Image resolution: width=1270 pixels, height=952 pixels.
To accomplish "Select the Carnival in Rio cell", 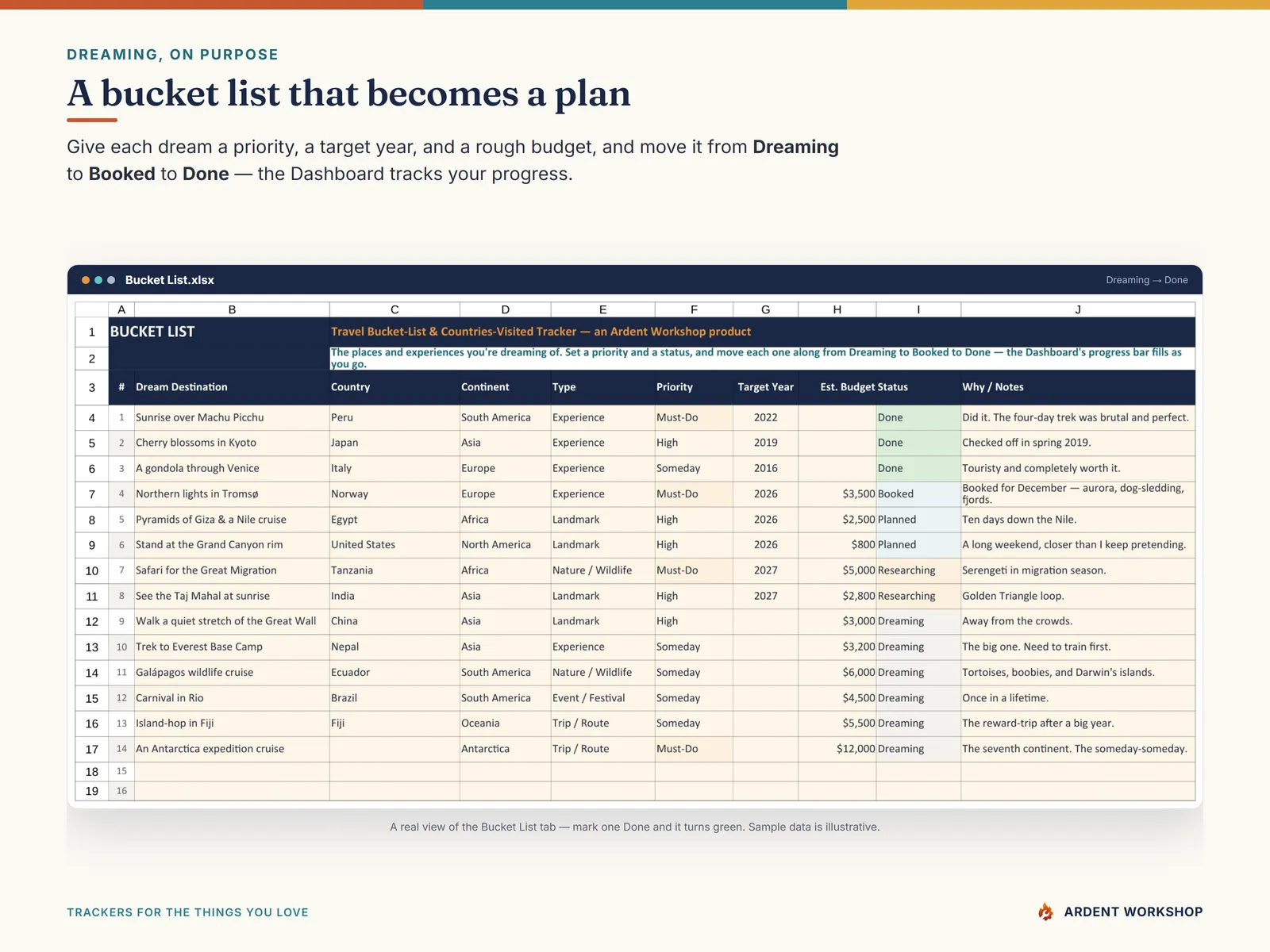I will tap(232, 698).
